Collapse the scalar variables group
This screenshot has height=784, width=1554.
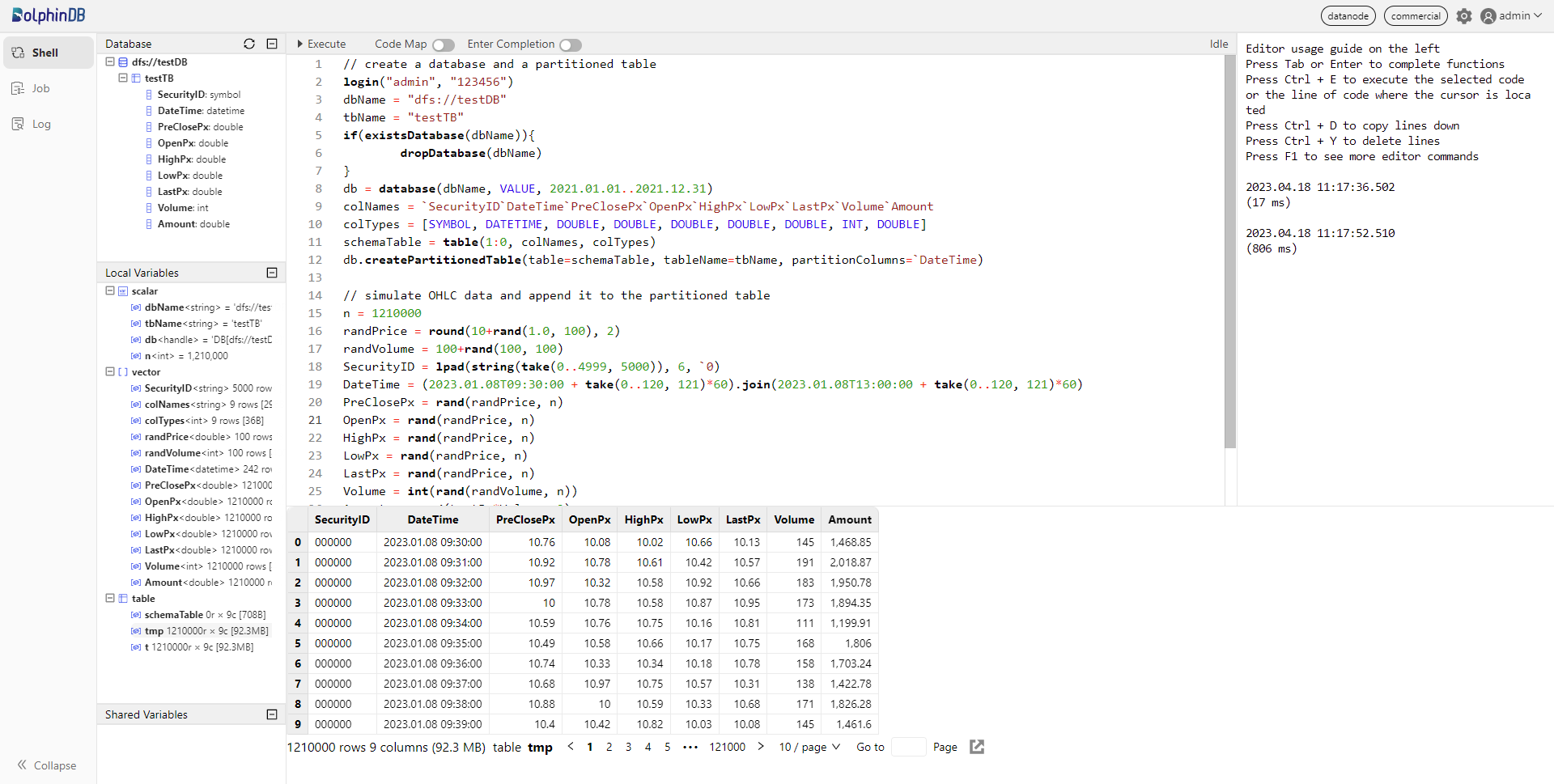(x=110, y=290)
